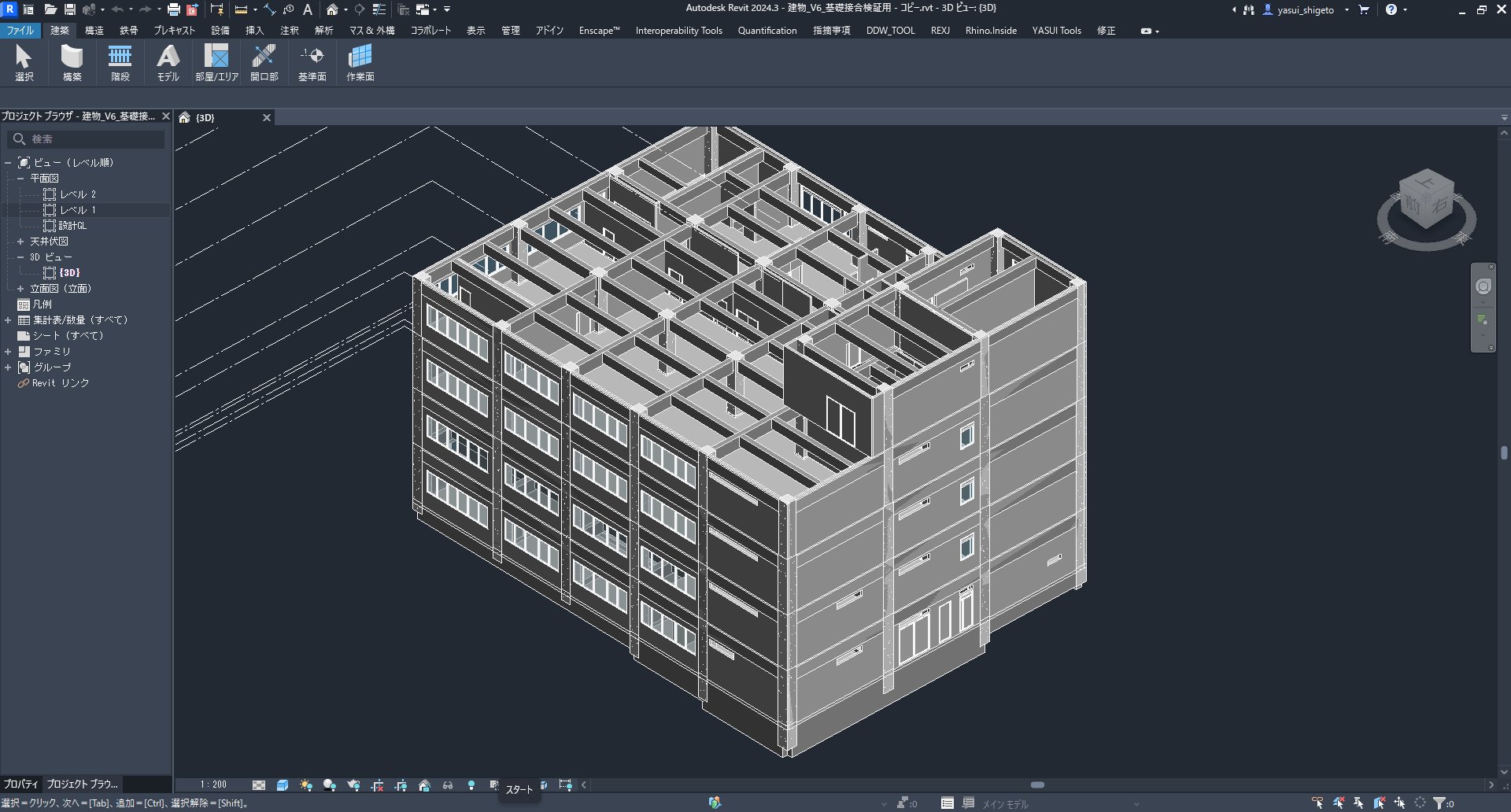Toggle select pinned elements in status bar
The height and width of the screenshot is (812, 1511).
click(x=1358, y=803)
